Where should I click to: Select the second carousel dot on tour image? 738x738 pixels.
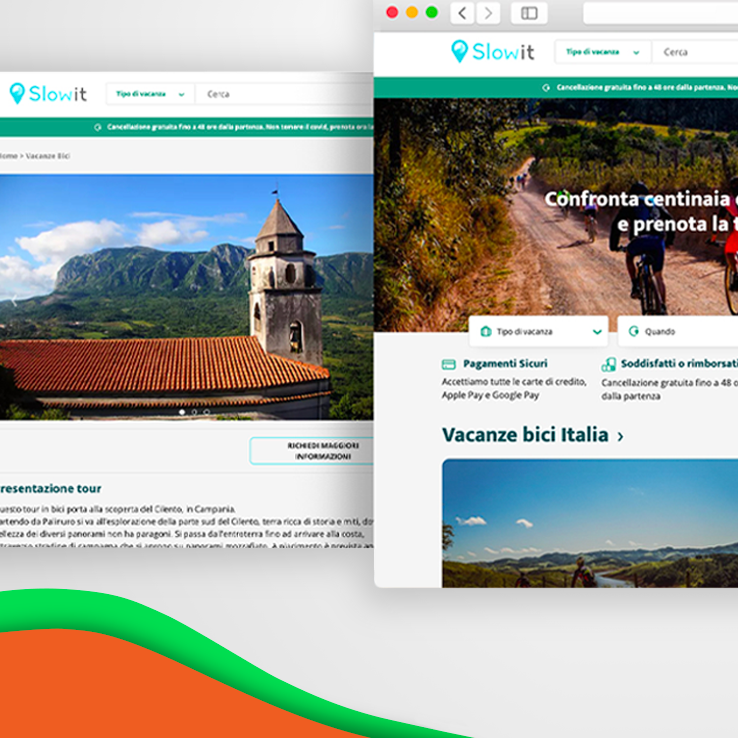pos(194,412)
